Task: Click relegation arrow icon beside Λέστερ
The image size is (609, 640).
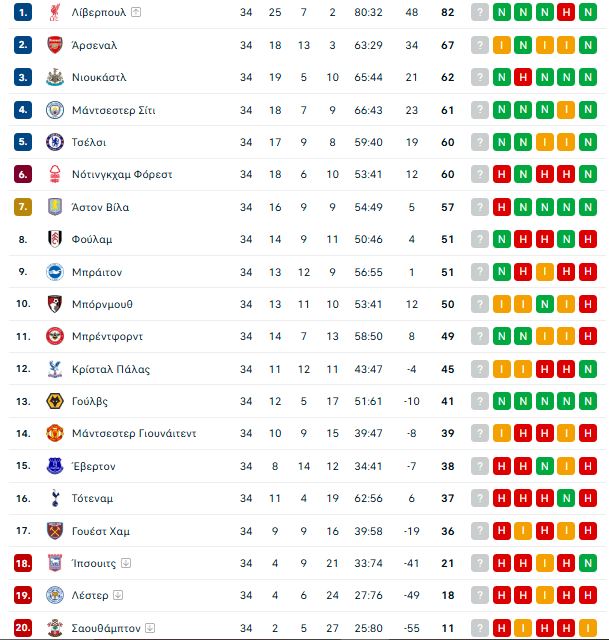Action: click(x=118, y=595)
